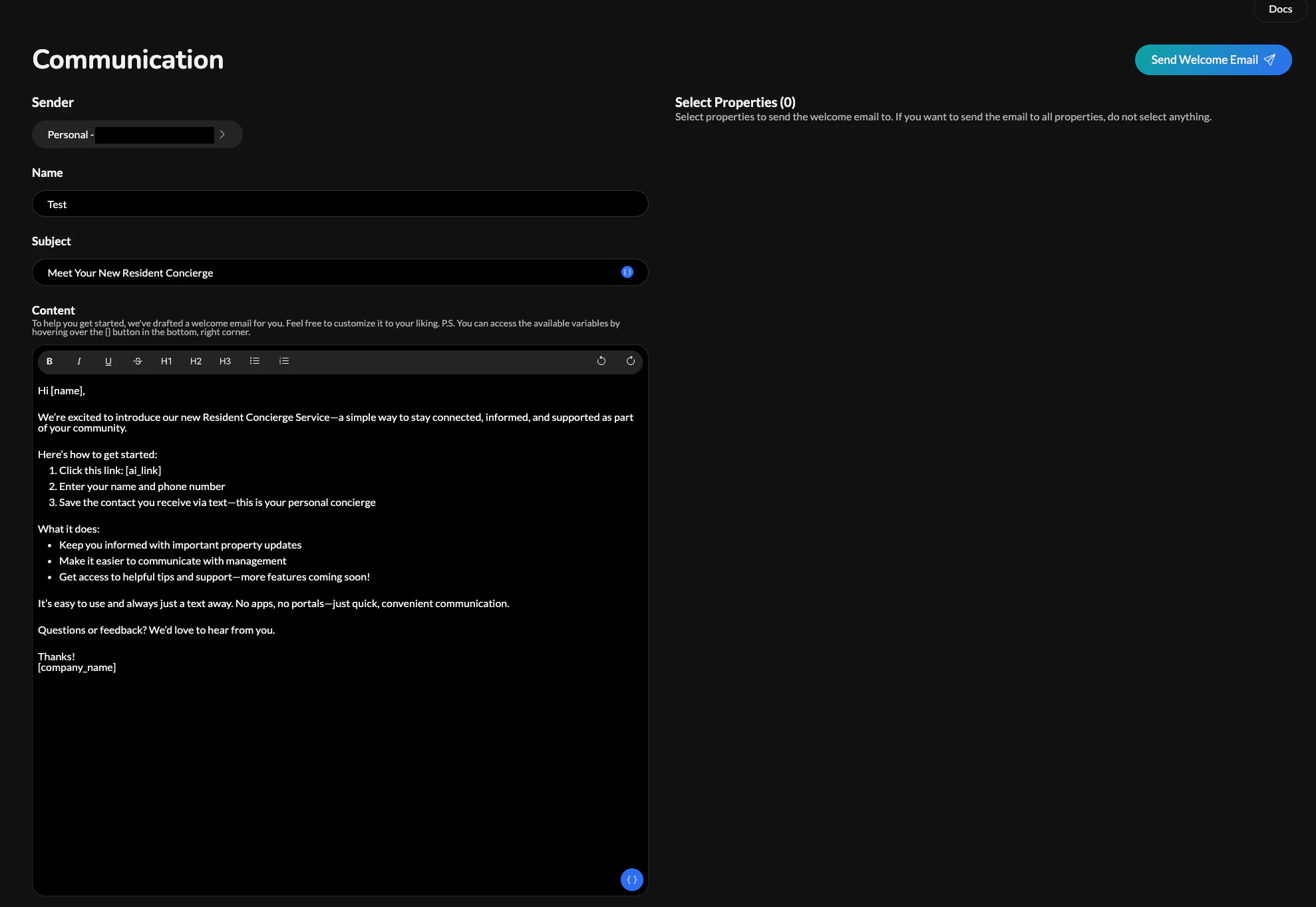Toggle underline formatting
Viewport: 1316px width, 907px height.
click(x=108, y=361)
